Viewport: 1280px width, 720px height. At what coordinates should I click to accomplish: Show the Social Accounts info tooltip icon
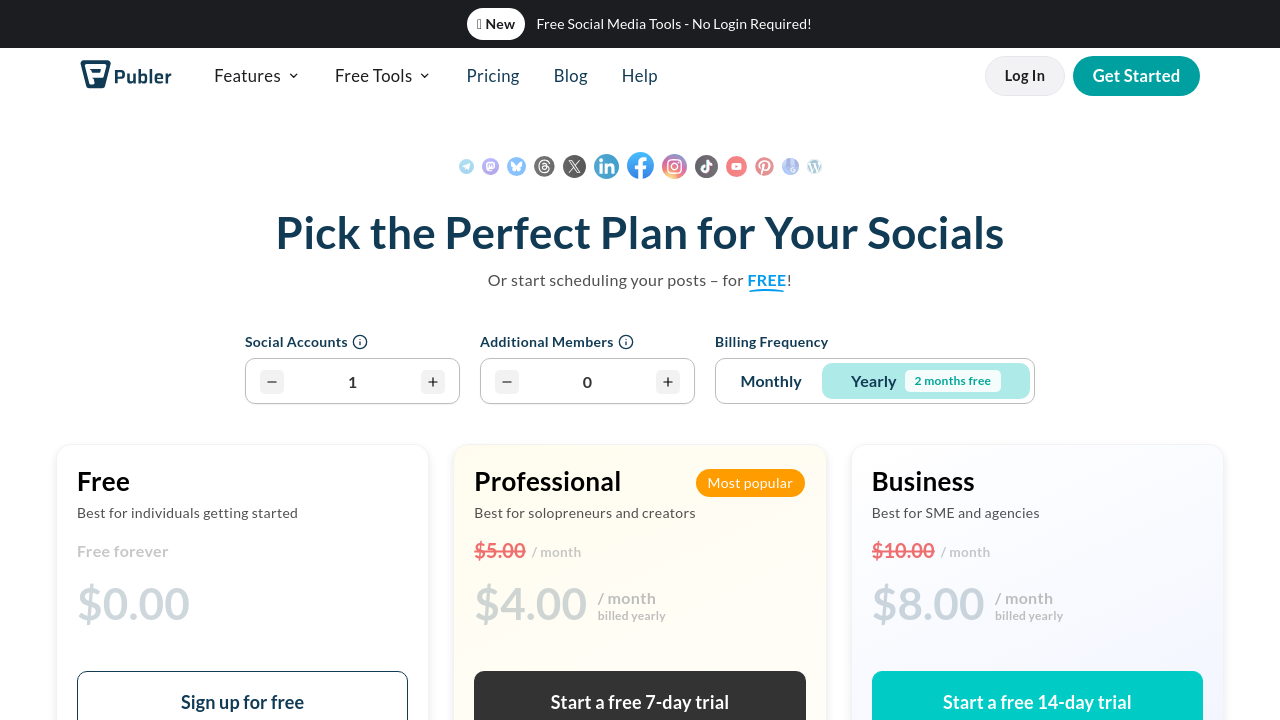coord(360,342)
